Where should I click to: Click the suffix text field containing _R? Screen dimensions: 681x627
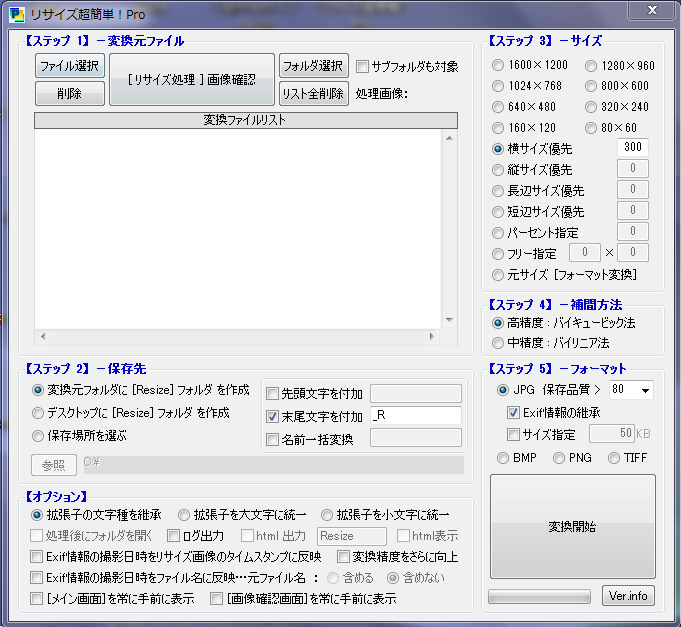click(x=416, y=416)
